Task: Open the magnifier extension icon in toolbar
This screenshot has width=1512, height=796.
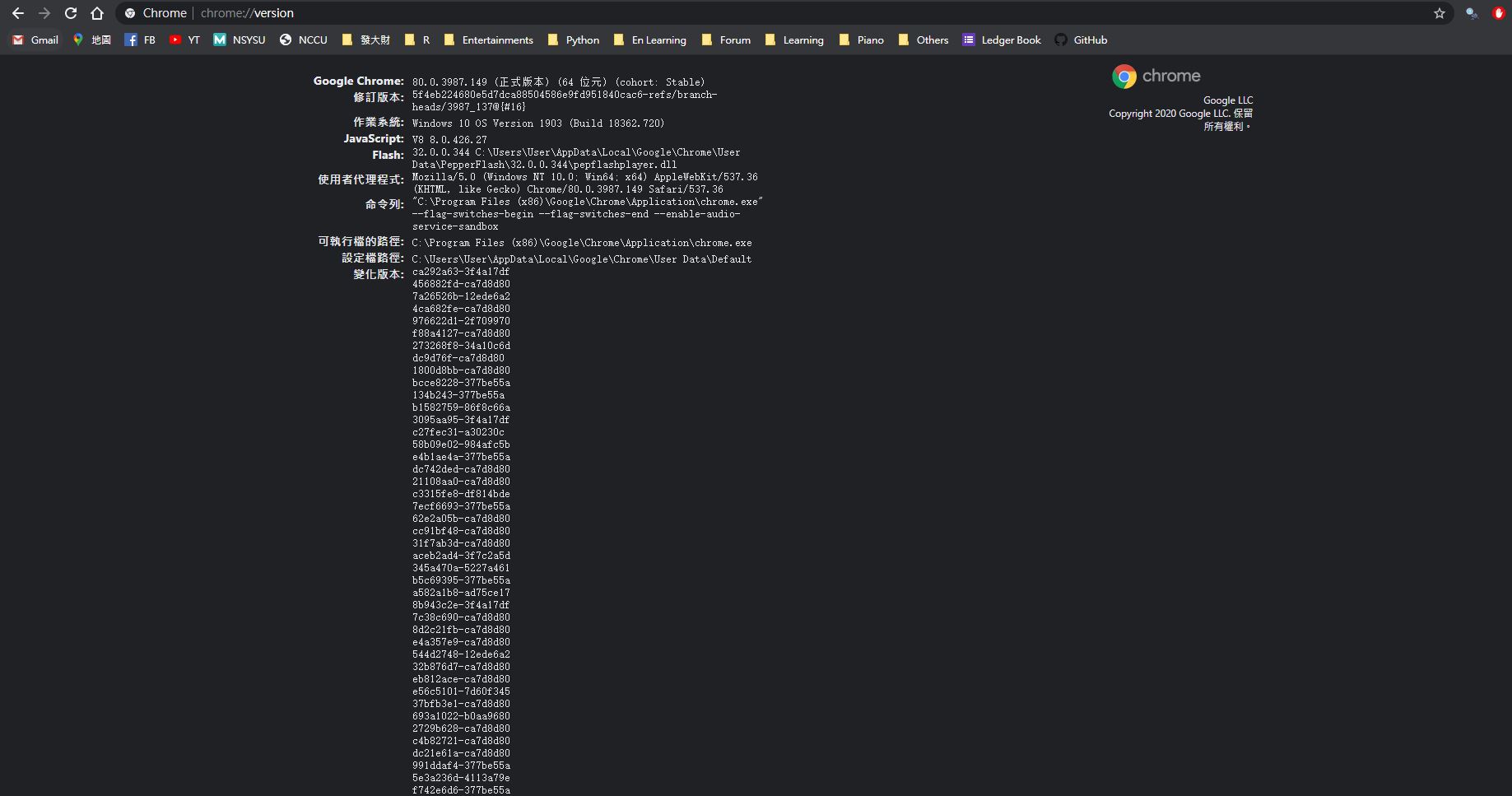Action: click(1472, 13)
